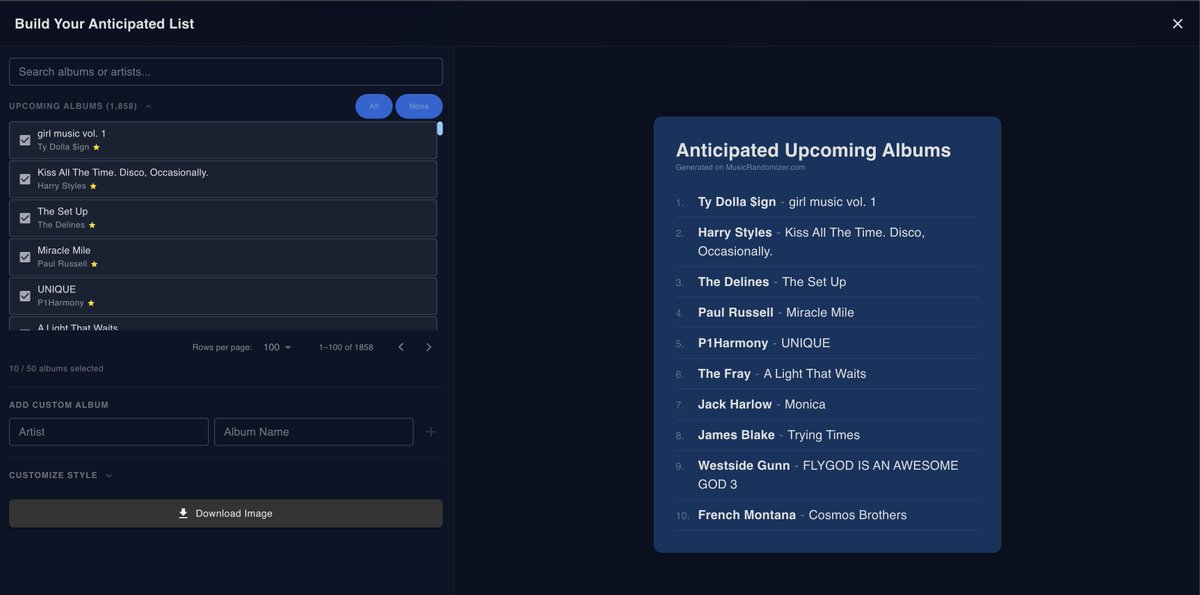Uncheck the Miracle Mile checkbox
This screenshot has width=1200, height=595.
25,257
